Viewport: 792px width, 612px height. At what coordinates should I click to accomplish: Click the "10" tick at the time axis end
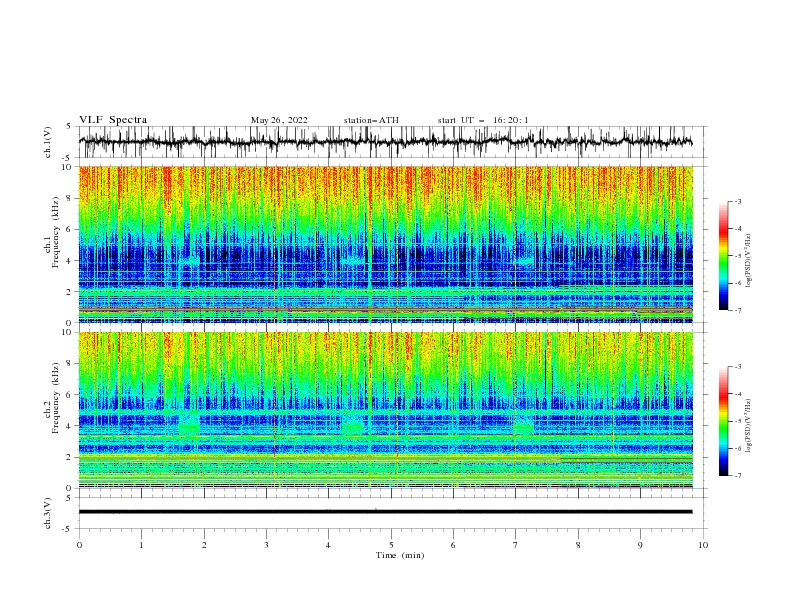click(x=703, y=545)
